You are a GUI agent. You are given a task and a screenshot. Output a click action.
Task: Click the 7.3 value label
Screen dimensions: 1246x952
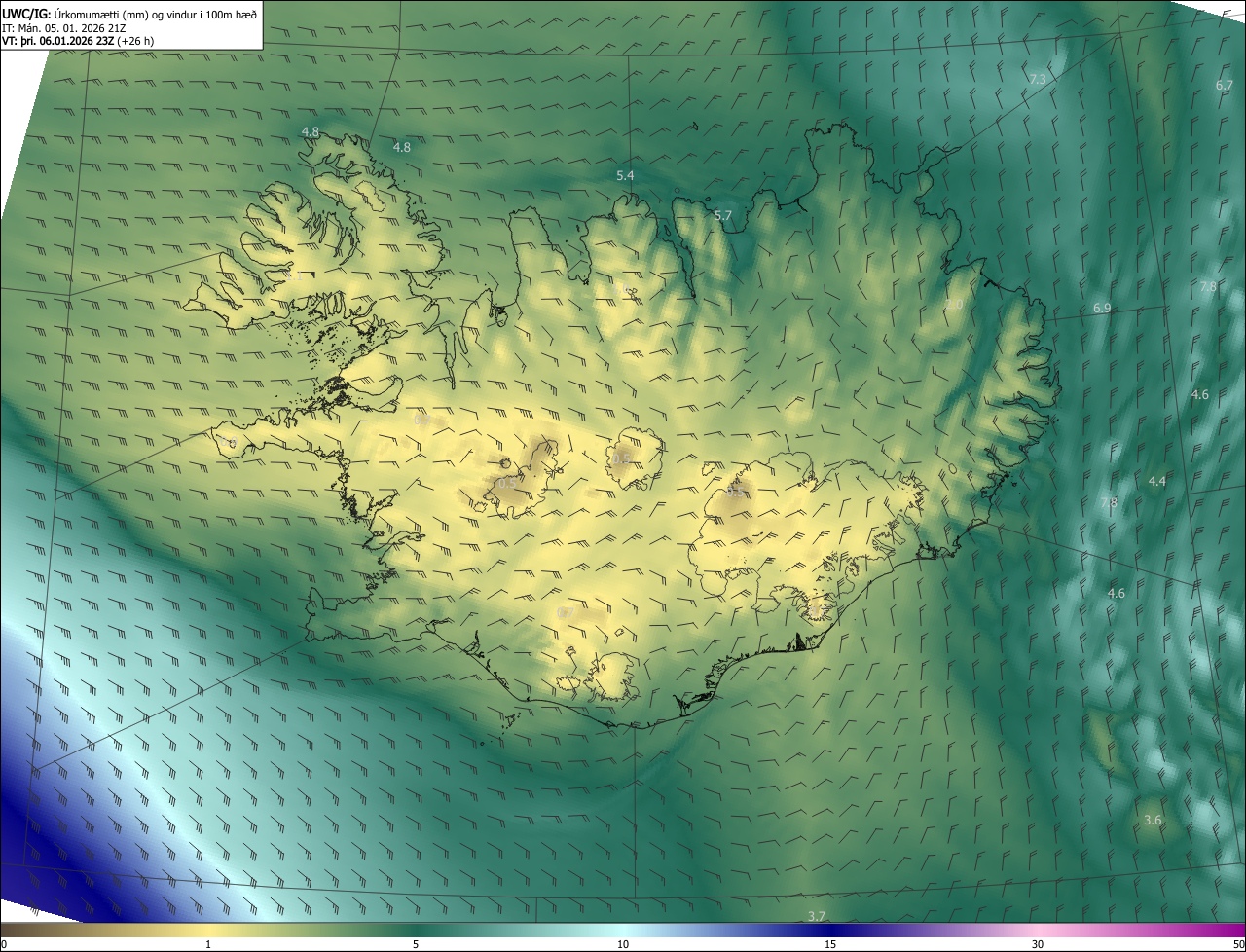(x=1038, y=79)
